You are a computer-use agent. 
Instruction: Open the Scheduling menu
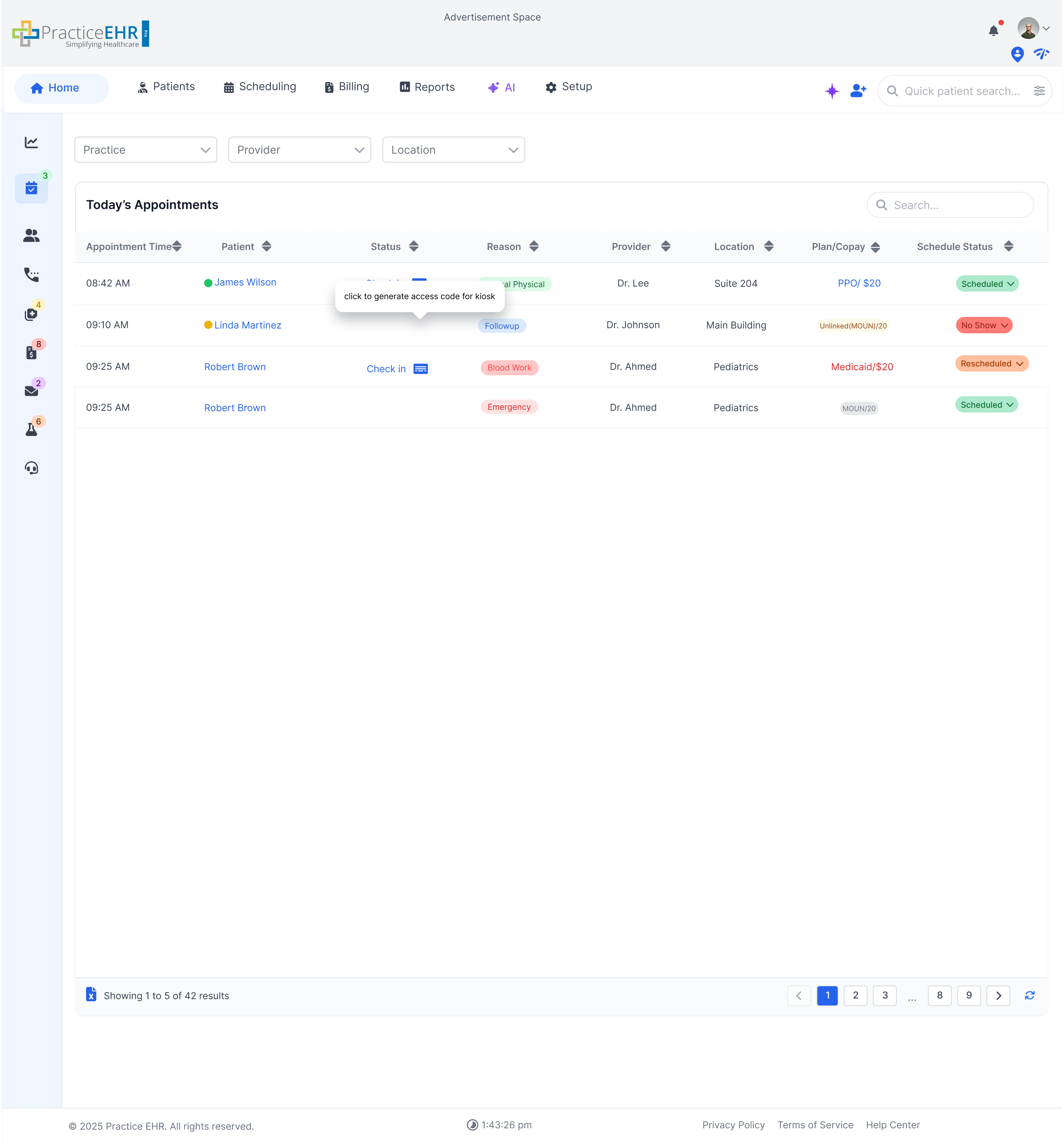[260, 86]
